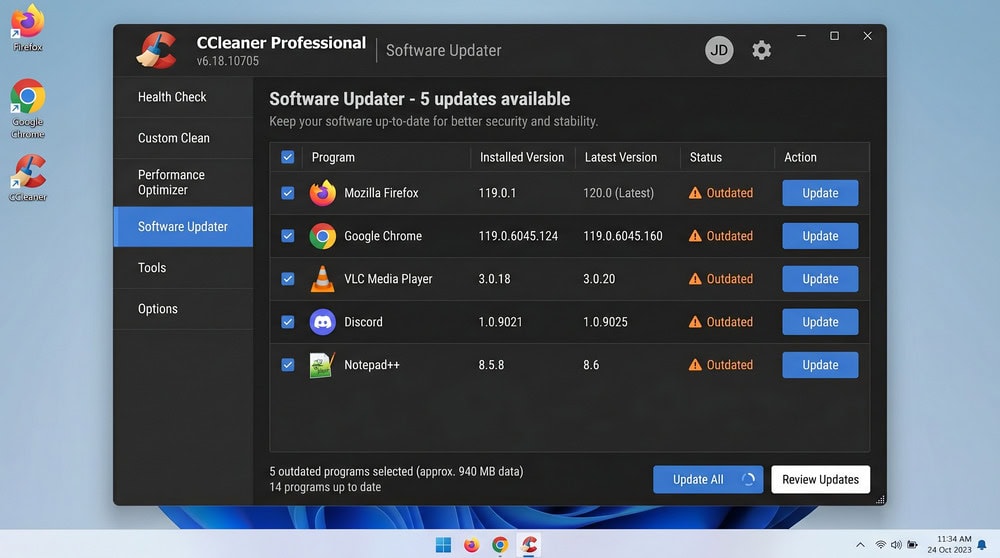Click the window resize grip corner
The height and width of the screenshot is (558, 1000).
pyautogui.click(x=880, y=499)
